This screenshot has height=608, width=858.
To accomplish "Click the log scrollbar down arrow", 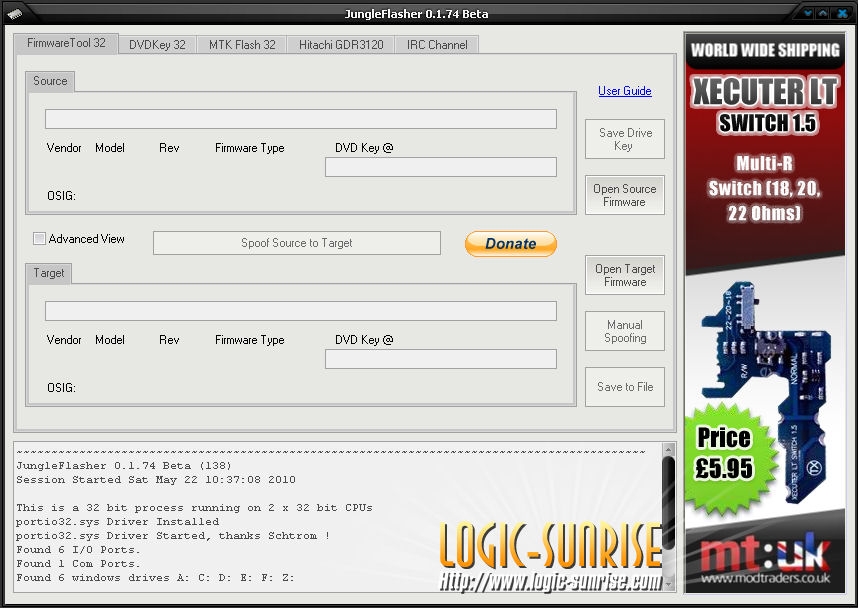I will 668,584.
